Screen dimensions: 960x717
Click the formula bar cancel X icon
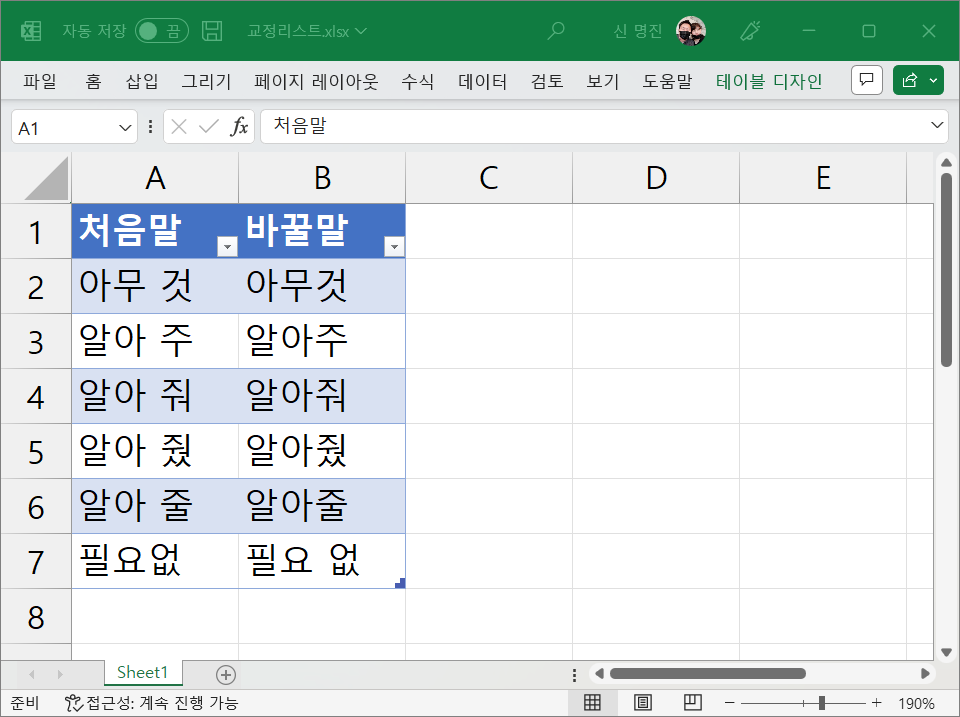pos(179,127)
